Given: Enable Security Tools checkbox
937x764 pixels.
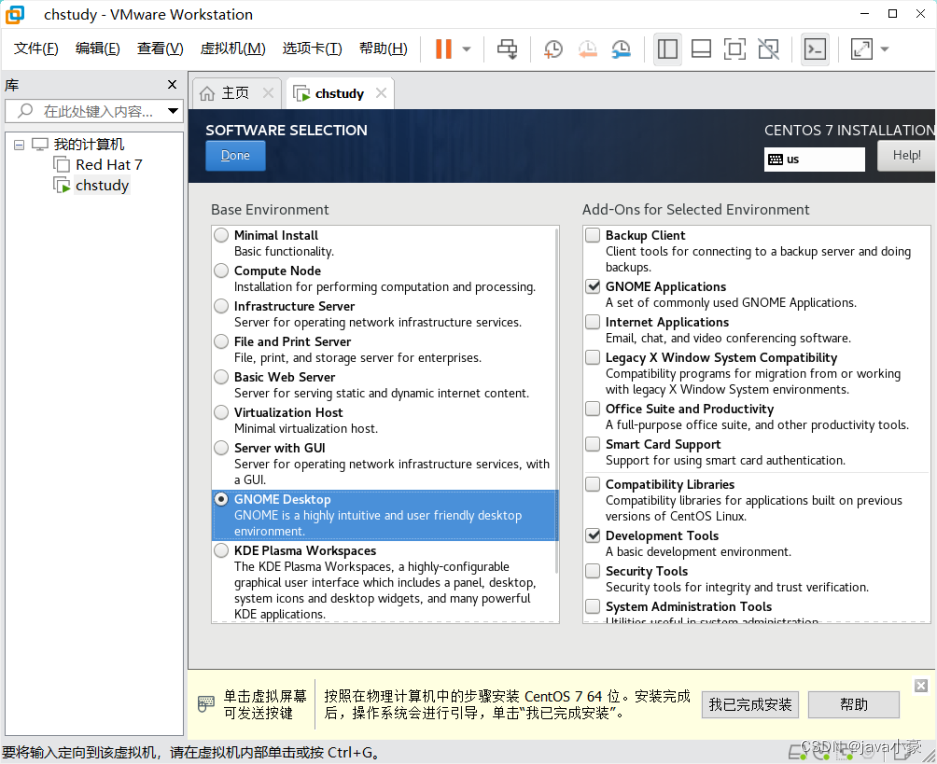Looking at the screenshot, I should pos(592,570).
